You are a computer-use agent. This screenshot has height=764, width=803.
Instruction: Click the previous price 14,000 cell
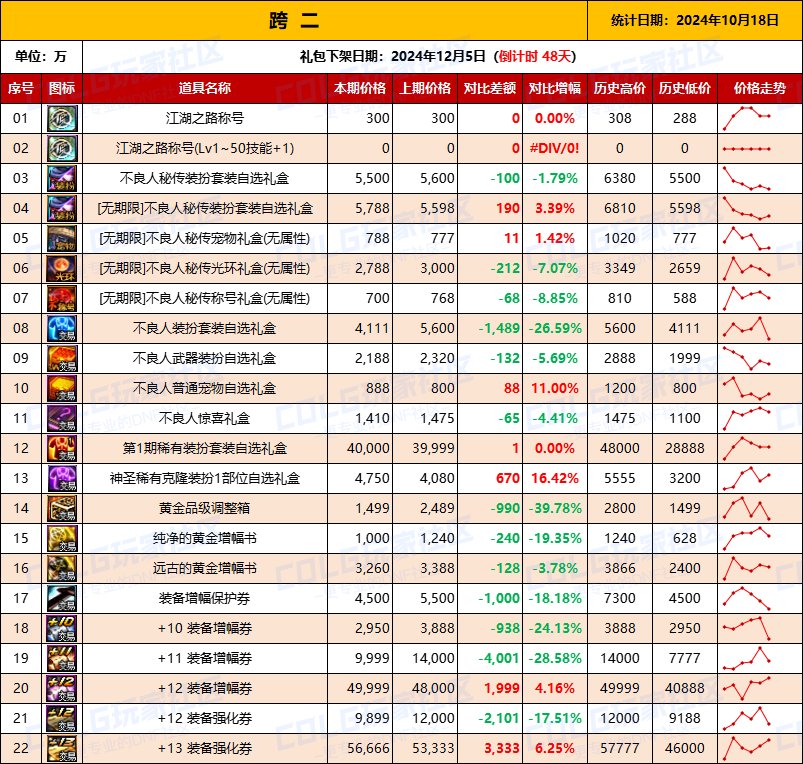[x=425, y=658]
